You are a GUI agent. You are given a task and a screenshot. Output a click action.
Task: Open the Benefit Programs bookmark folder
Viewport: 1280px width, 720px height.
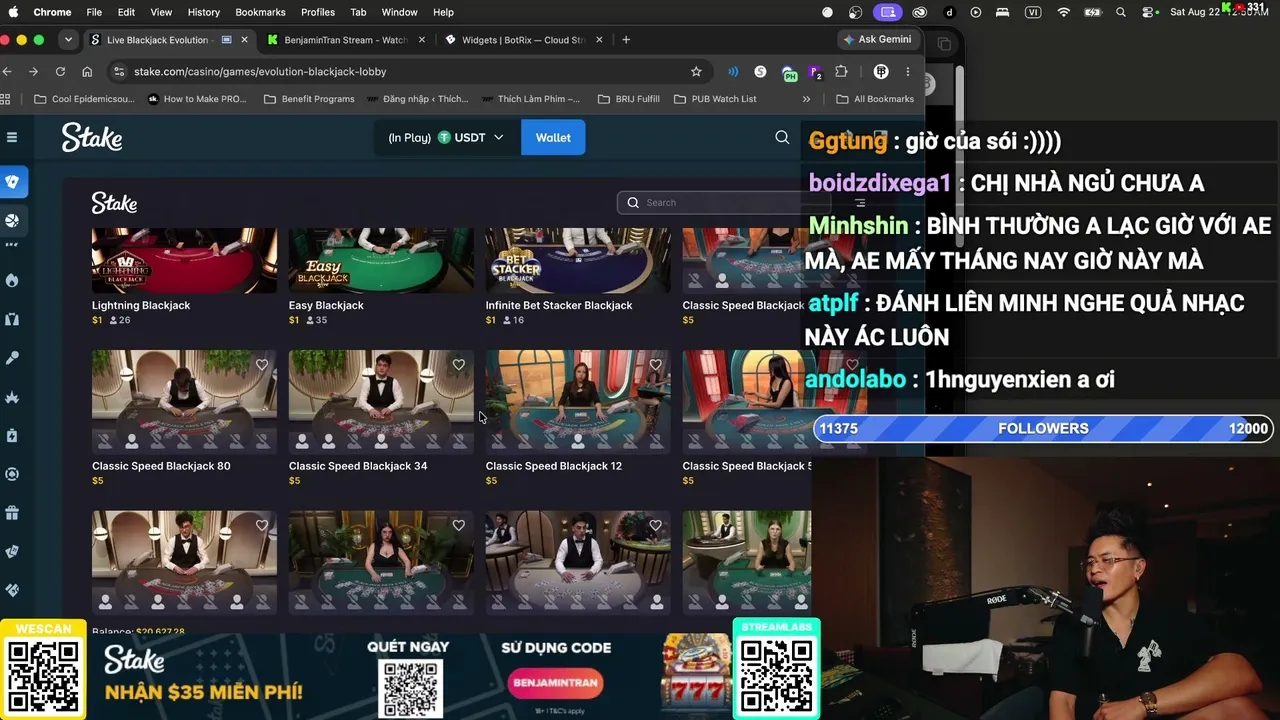pos(309,99)
